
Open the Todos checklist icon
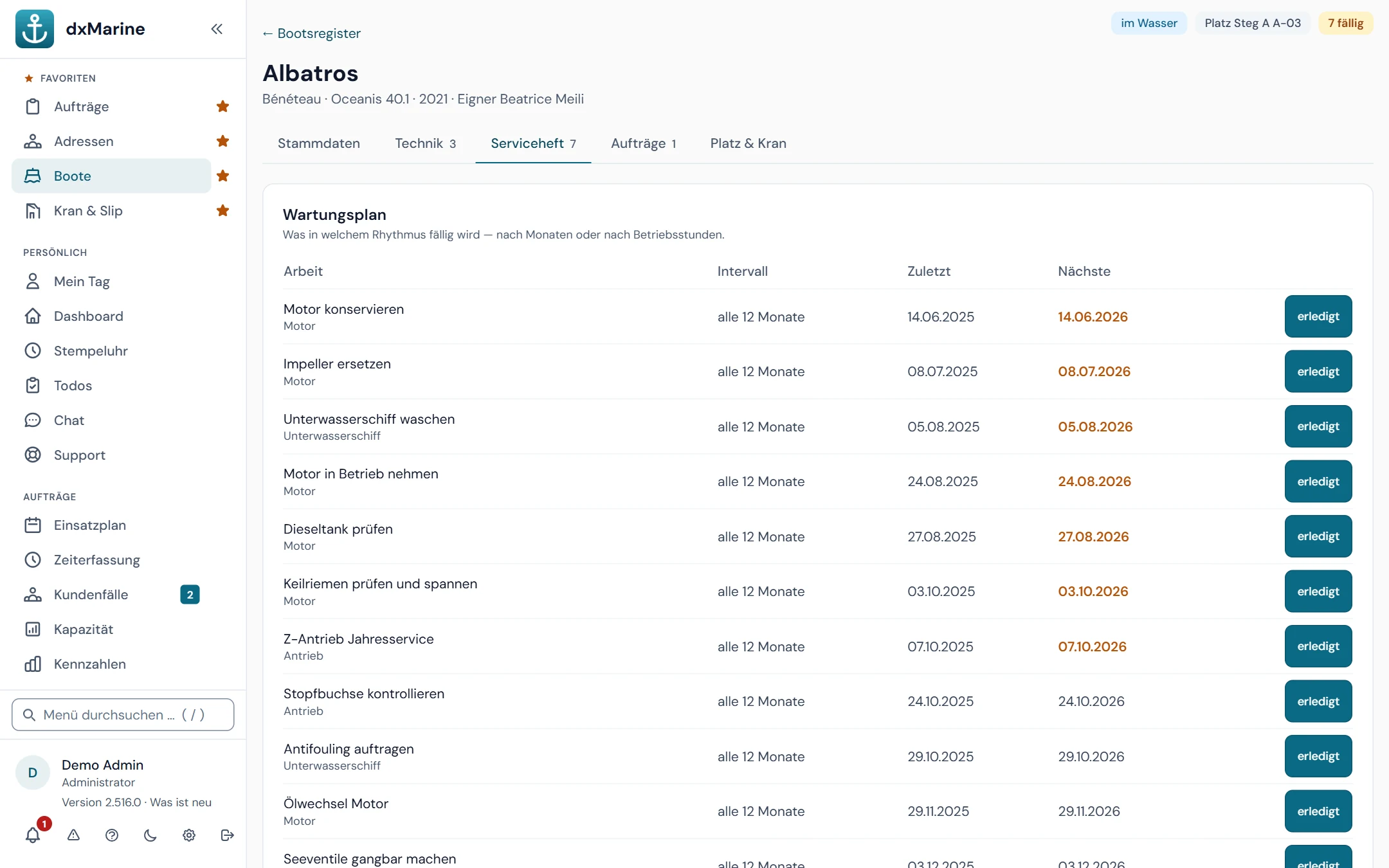point(33,386)
